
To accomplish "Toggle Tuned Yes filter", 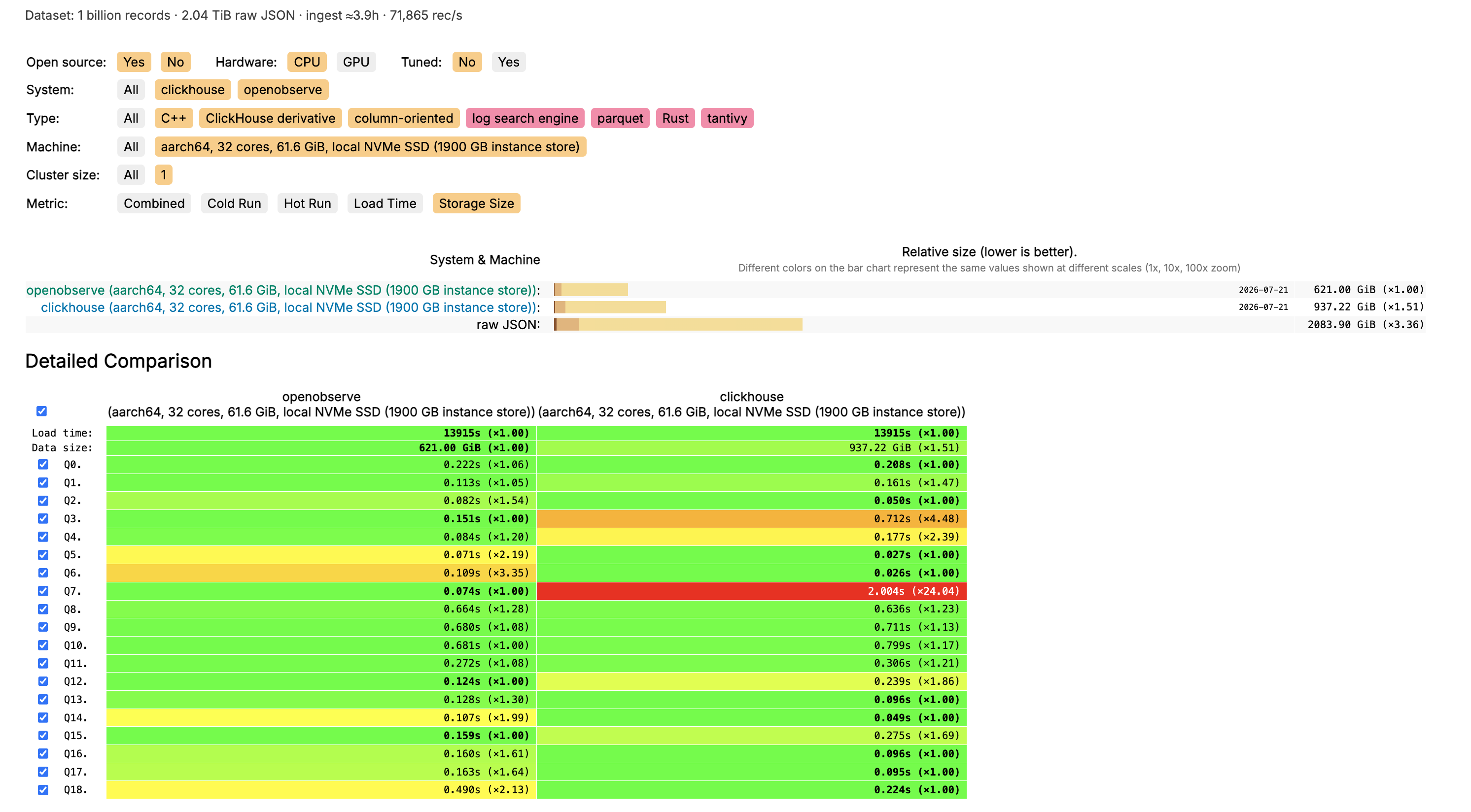I will 509,62.
